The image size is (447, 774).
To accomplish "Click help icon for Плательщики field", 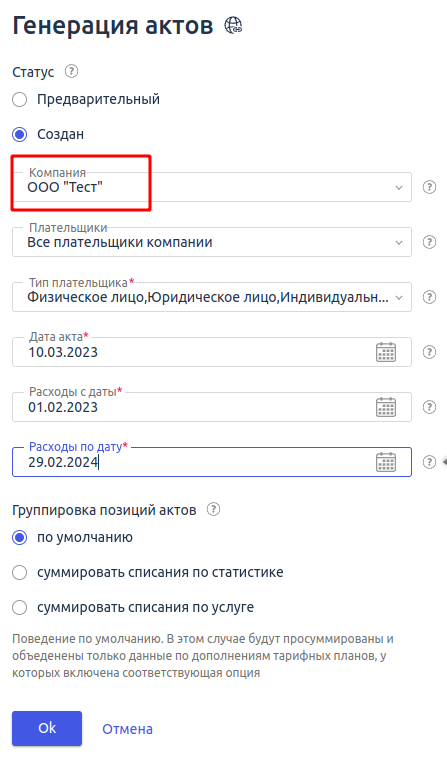I will 429,242.
